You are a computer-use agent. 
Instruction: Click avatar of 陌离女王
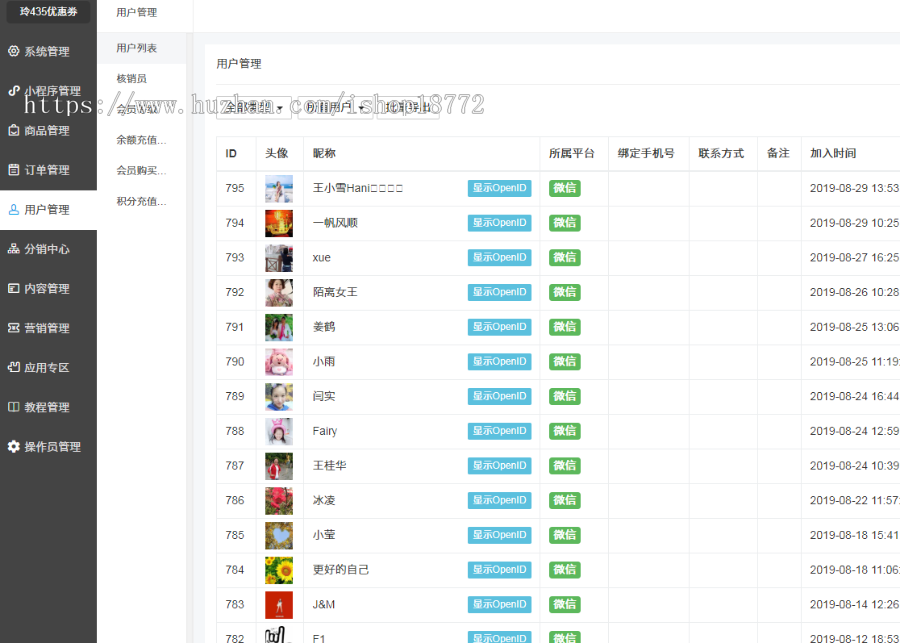pos(279,293)
